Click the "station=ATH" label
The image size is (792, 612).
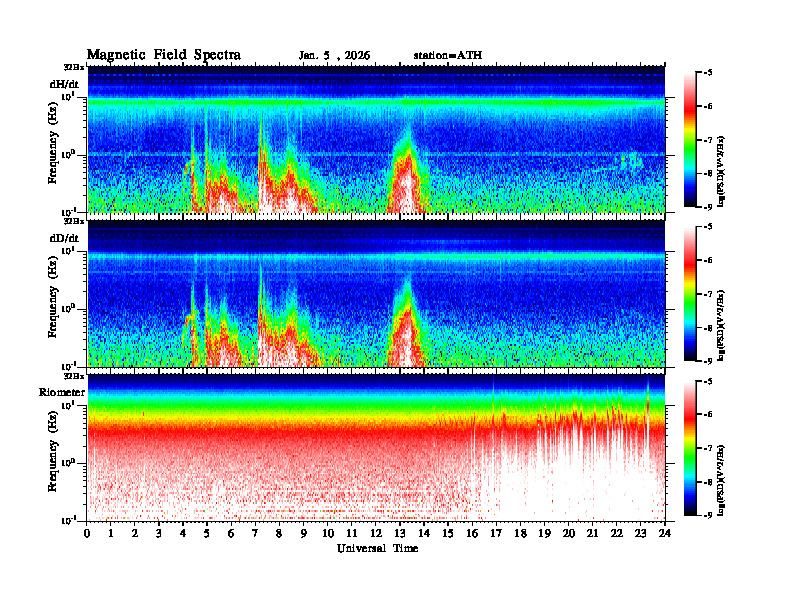point(448,55)
